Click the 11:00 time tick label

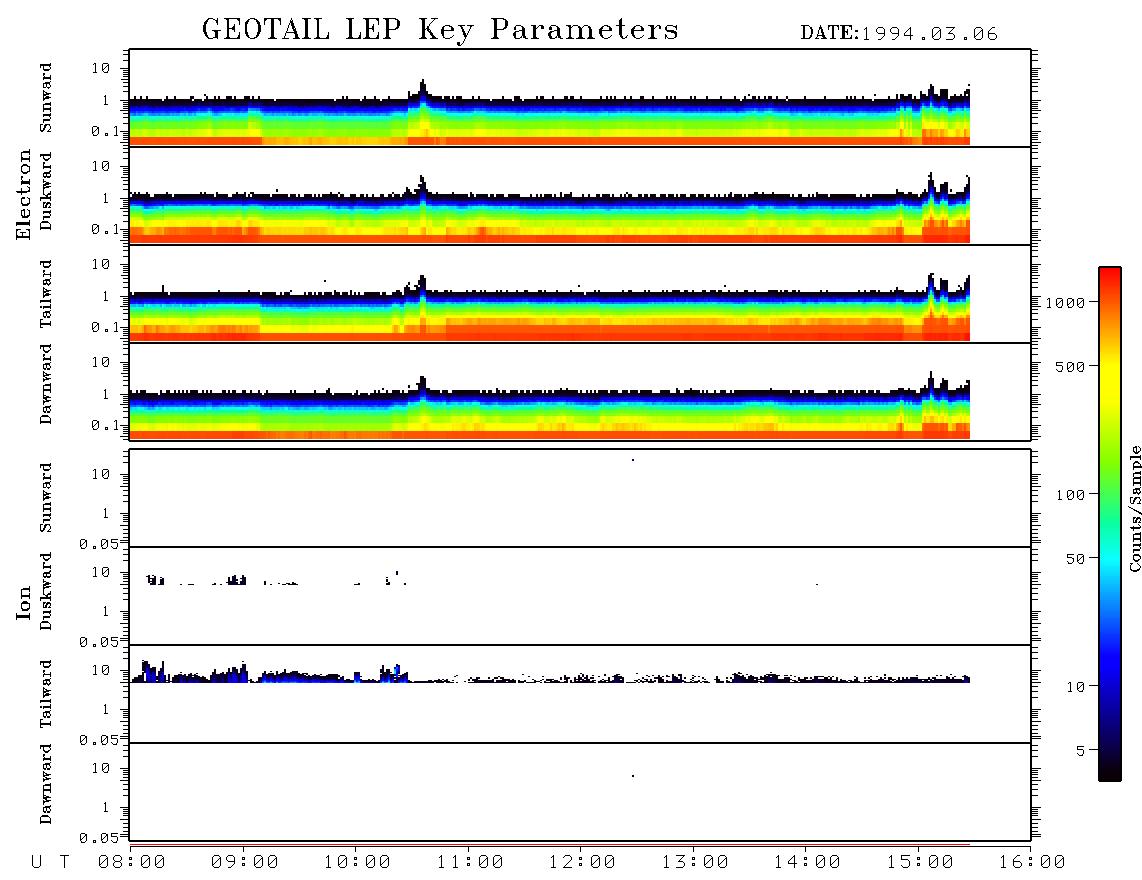point(470,863)
